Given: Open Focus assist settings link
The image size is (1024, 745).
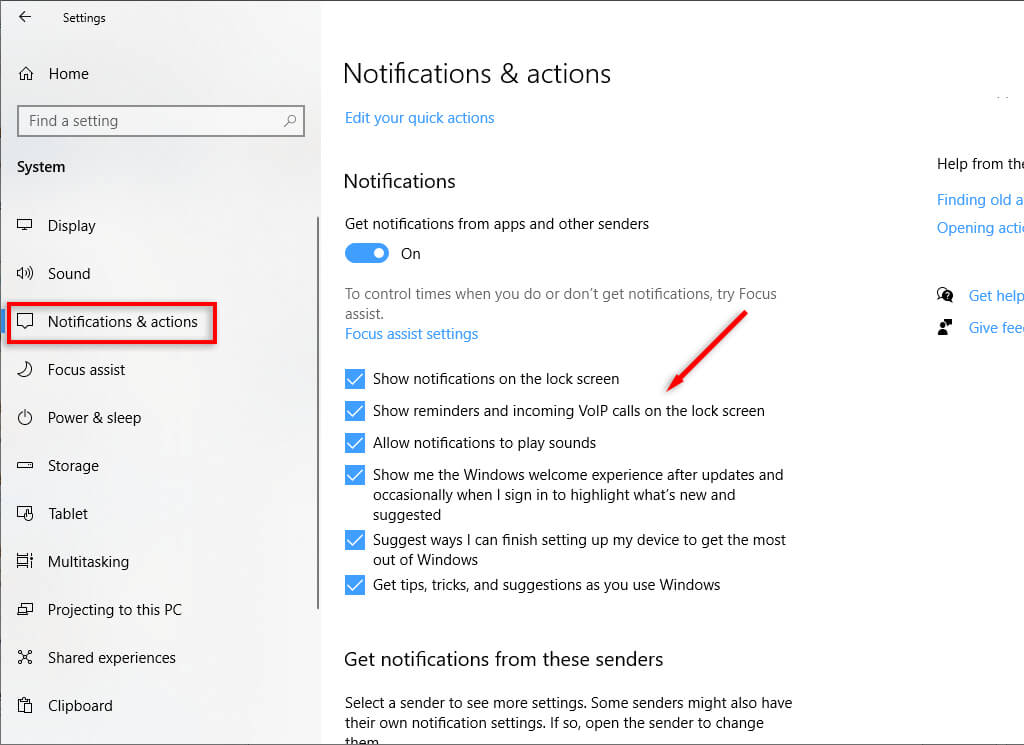Looking at the screenshot, I should coord(411,334).
